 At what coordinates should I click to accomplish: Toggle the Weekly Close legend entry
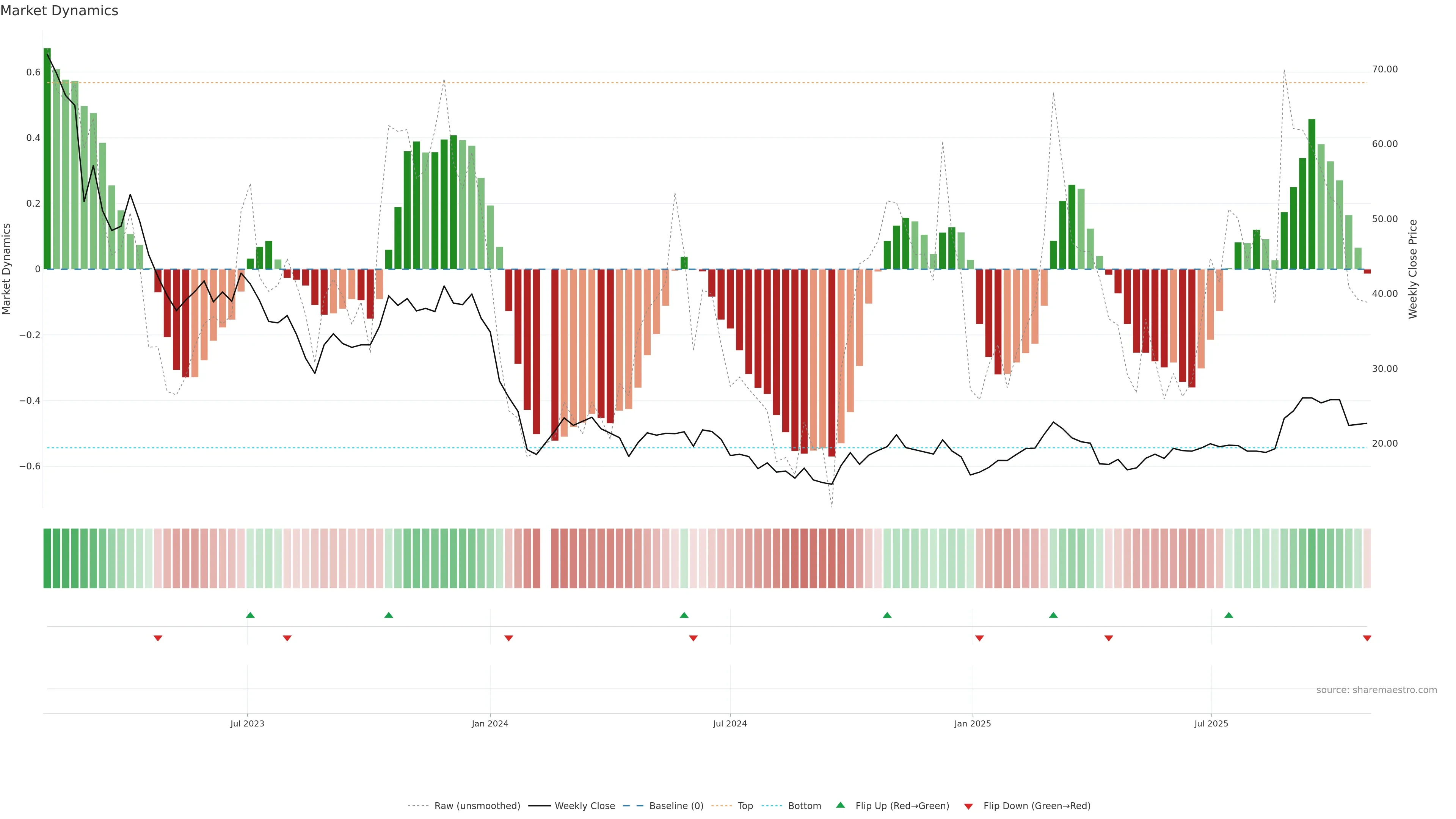[x=584, y=806]
